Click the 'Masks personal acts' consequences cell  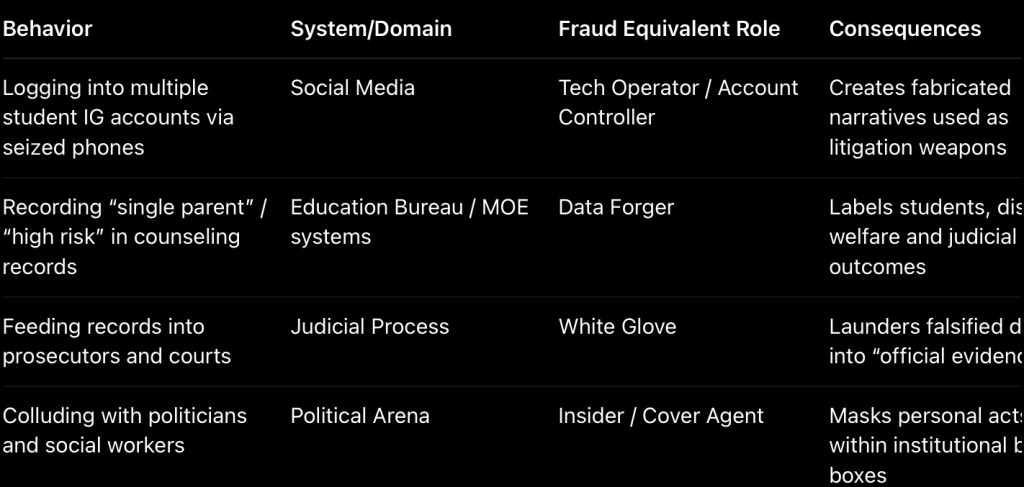click(x=925, y=445)
